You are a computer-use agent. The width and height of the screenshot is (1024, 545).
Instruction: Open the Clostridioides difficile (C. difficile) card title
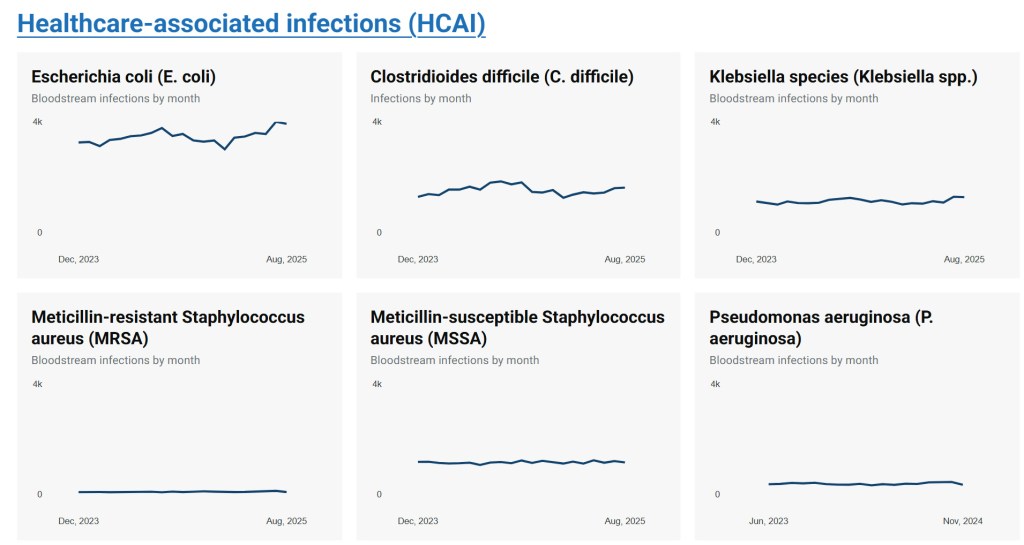[x=501, y=76]
